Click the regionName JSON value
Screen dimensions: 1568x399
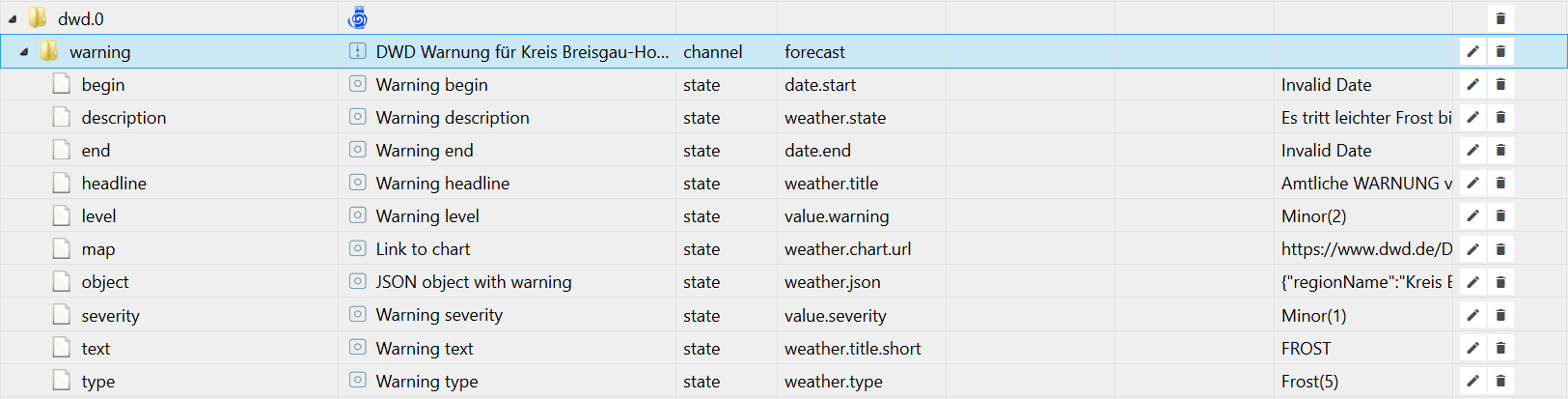click(x=1366, y=282)
